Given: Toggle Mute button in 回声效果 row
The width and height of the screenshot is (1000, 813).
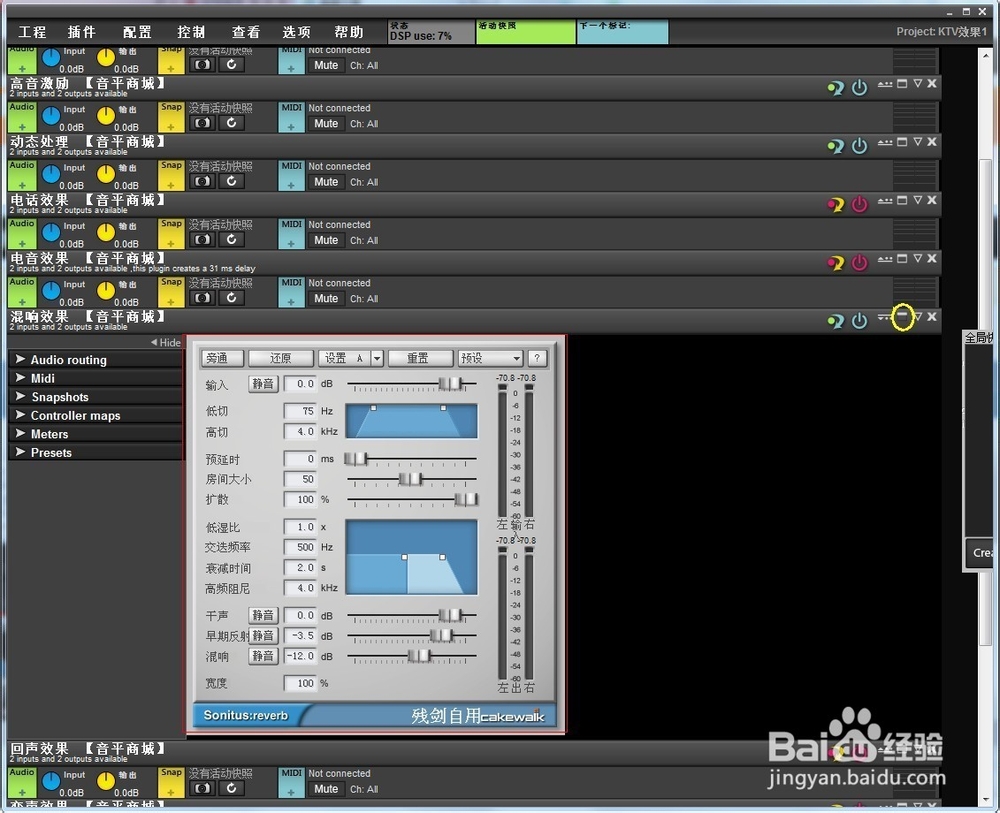Looking at the screenshot, I should [326, 789].
